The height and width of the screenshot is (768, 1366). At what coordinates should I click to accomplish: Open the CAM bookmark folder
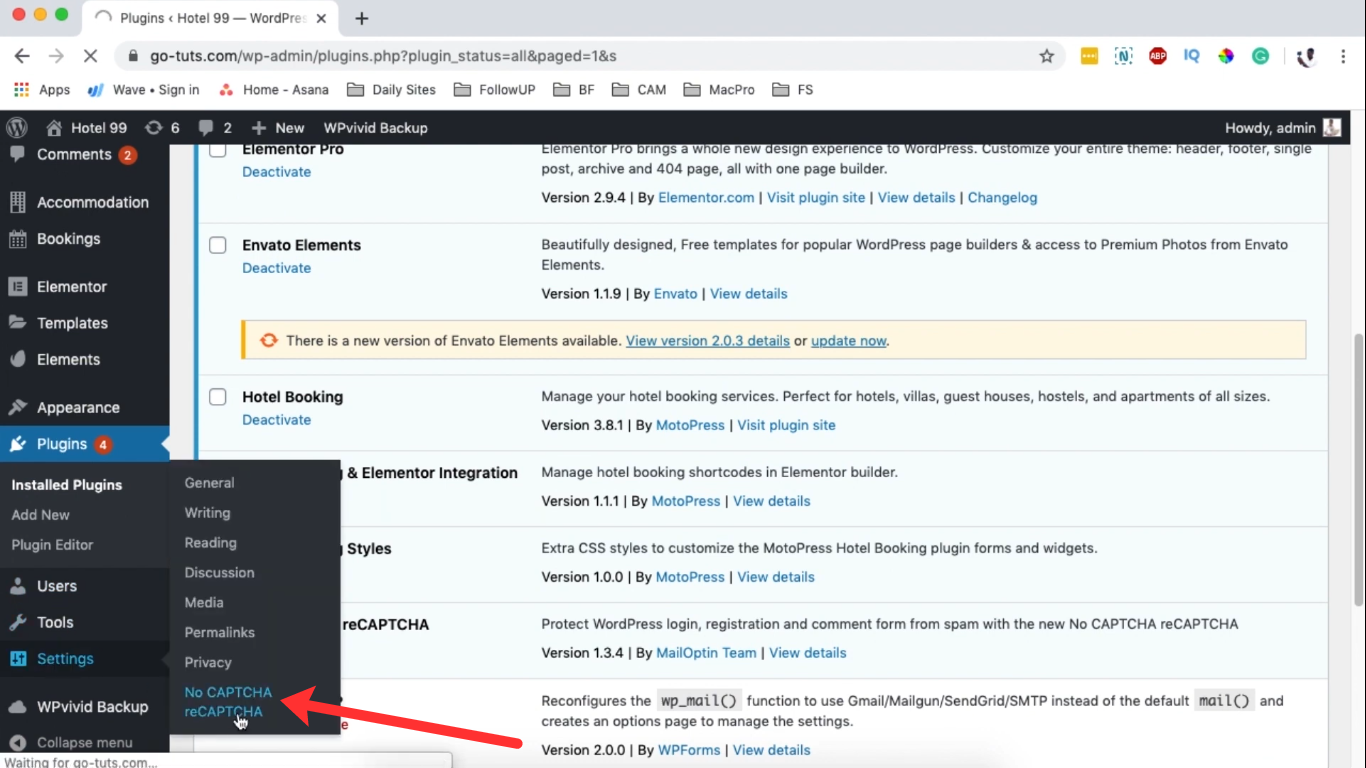point(639,89)
